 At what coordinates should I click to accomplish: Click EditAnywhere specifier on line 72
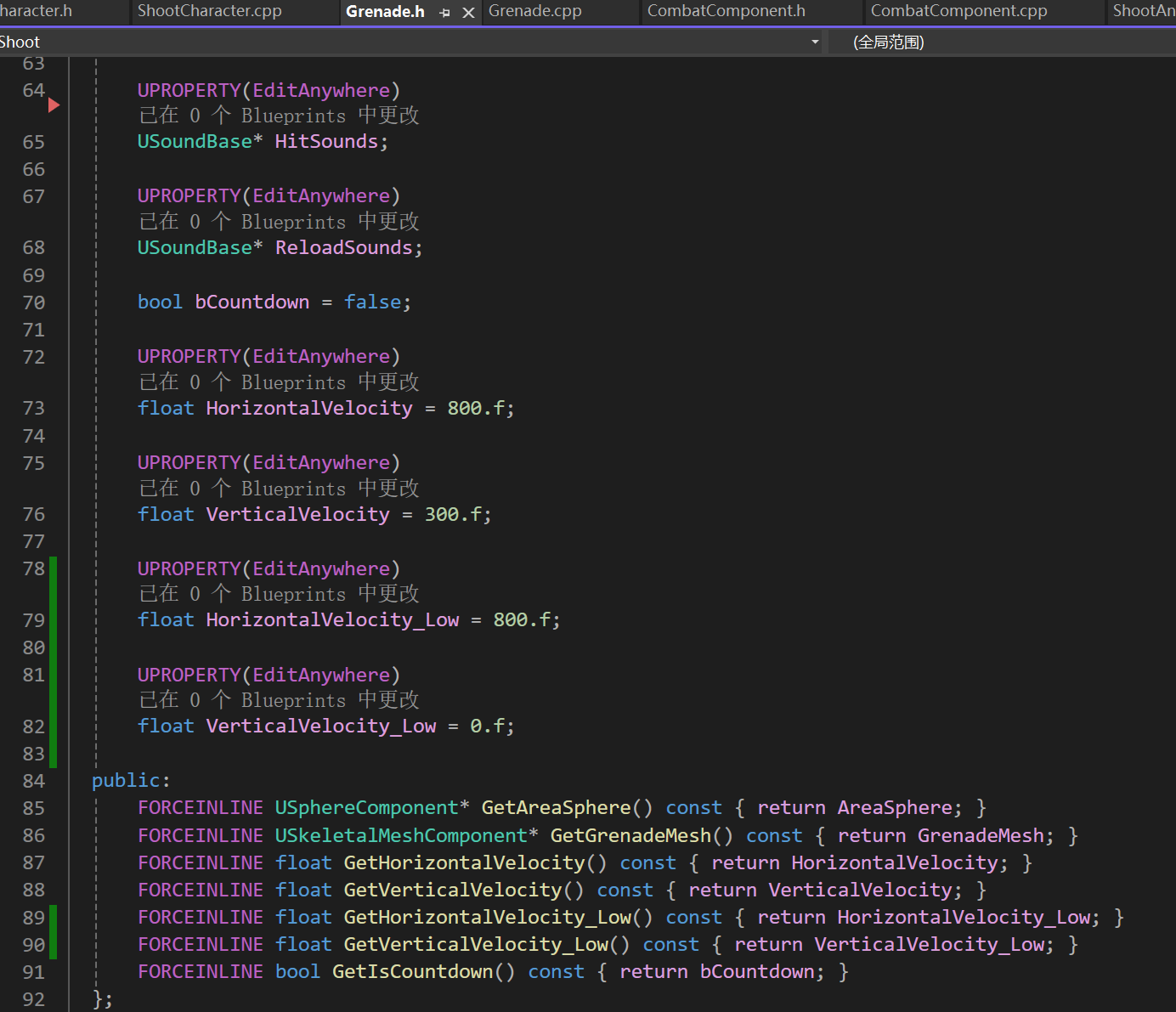point(321,356)
